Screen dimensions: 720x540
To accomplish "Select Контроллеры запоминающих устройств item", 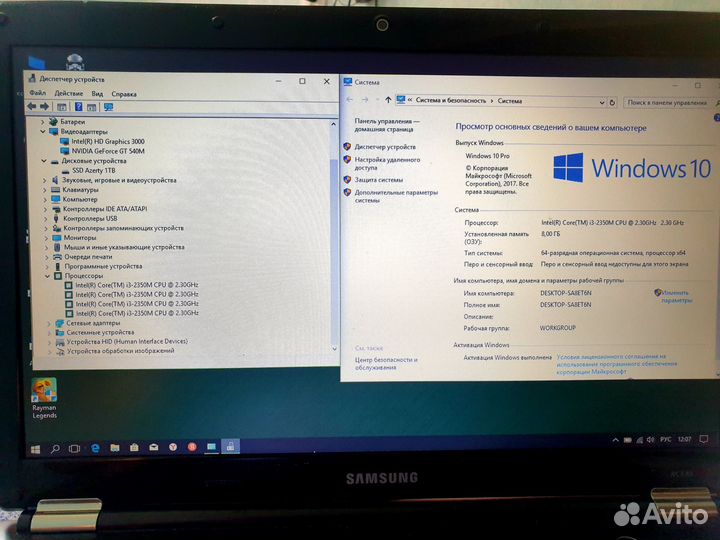I will (123, 228).
